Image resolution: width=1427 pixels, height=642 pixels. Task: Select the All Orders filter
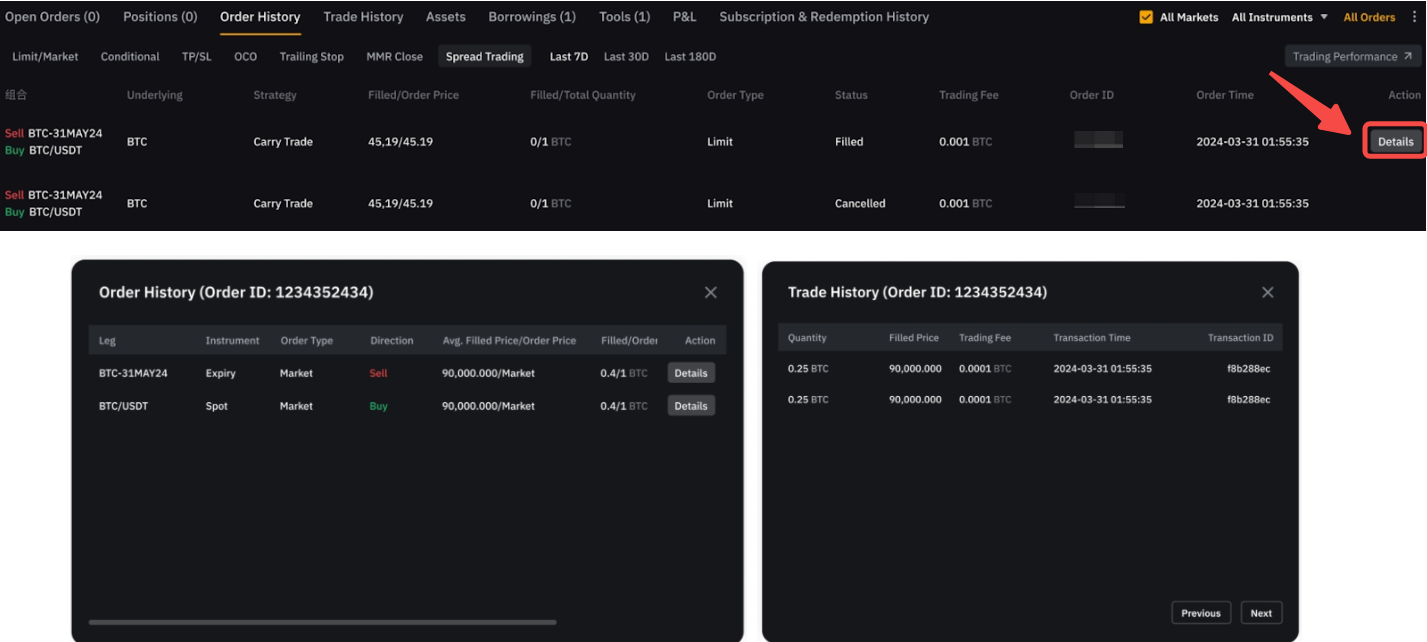(x=1369, y=17)
